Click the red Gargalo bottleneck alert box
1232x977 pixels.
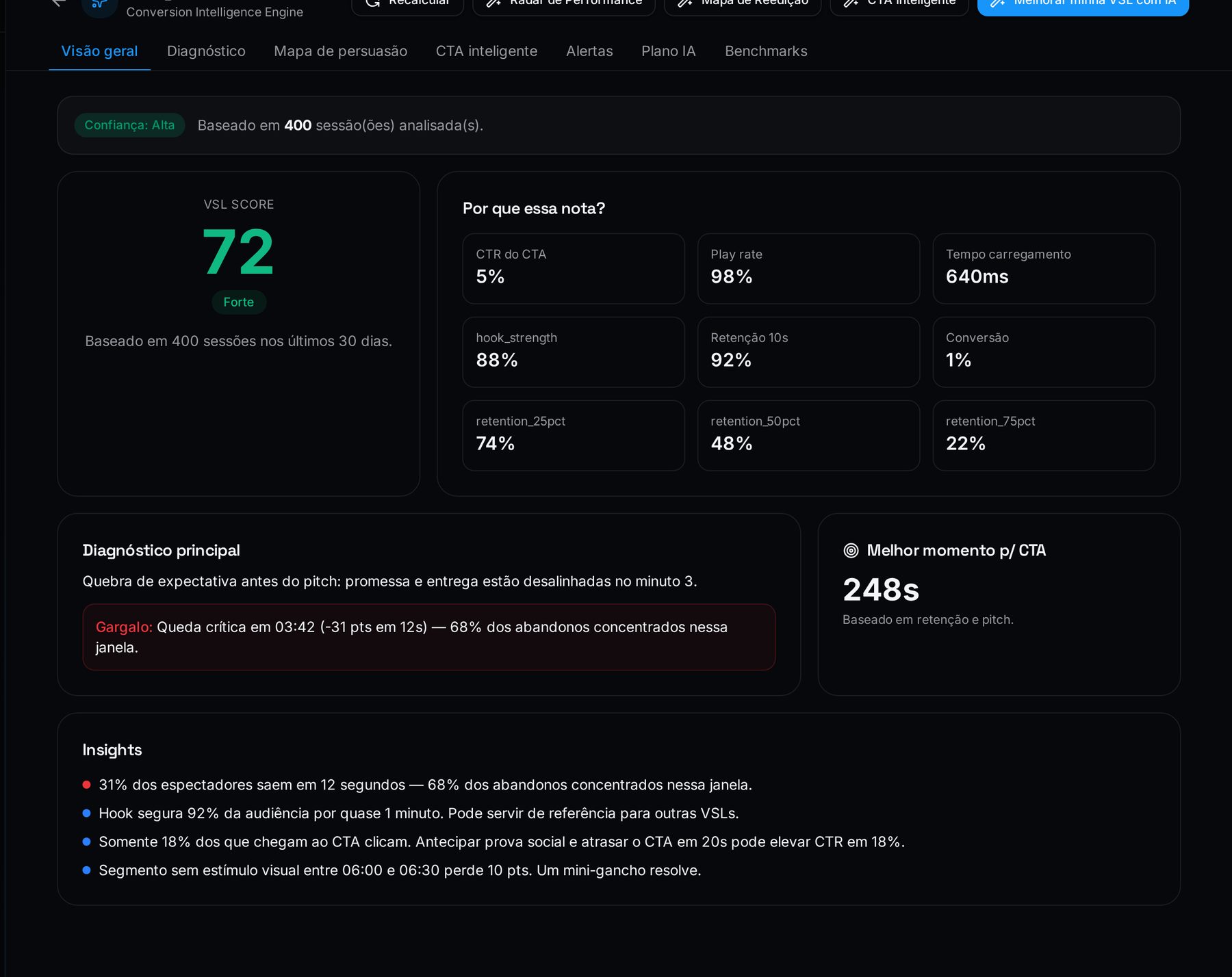tap(429, 637)
